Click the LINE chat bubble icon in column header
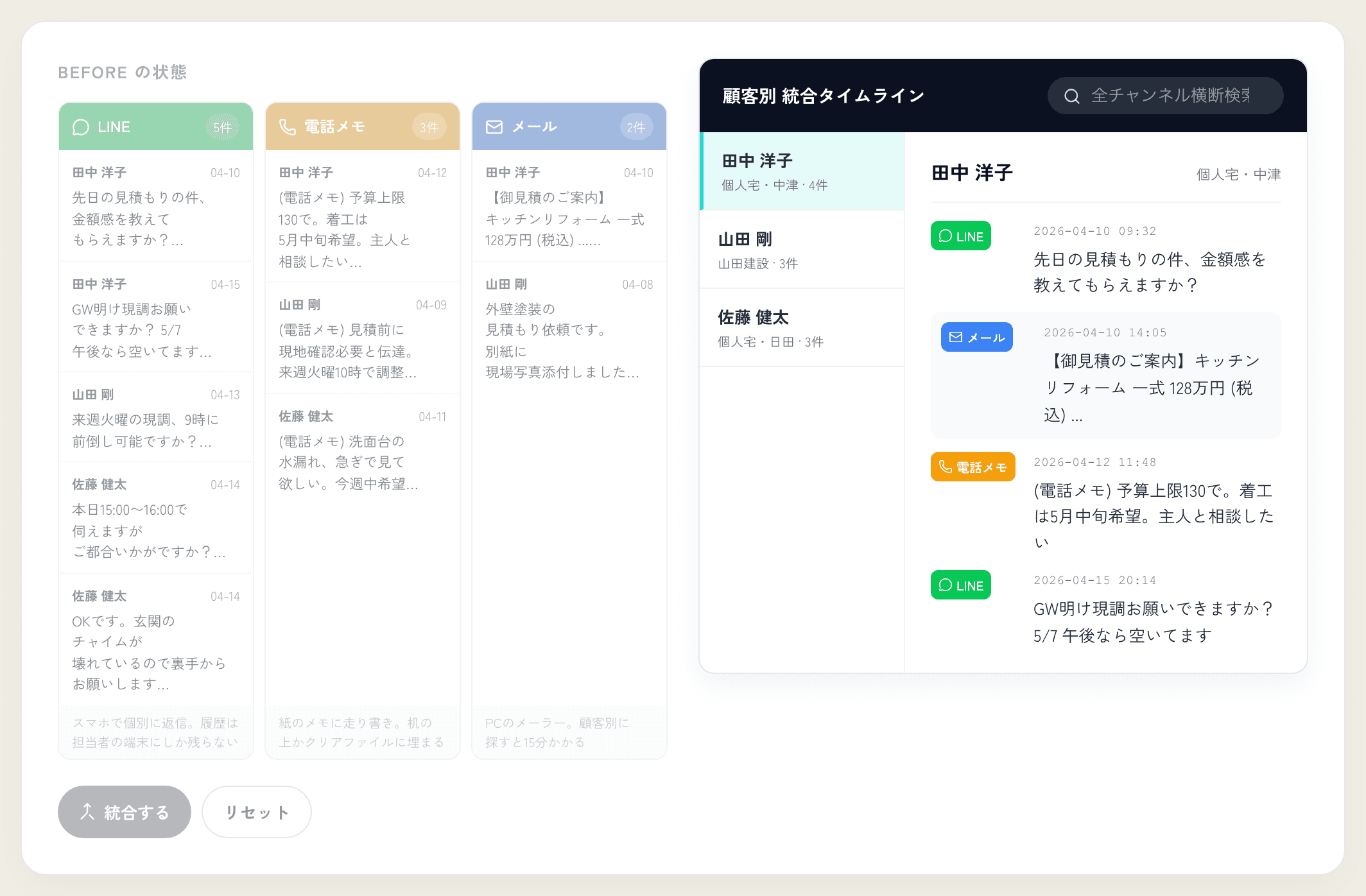This screenshot has width=1366, height=896. tap(81, 127)
